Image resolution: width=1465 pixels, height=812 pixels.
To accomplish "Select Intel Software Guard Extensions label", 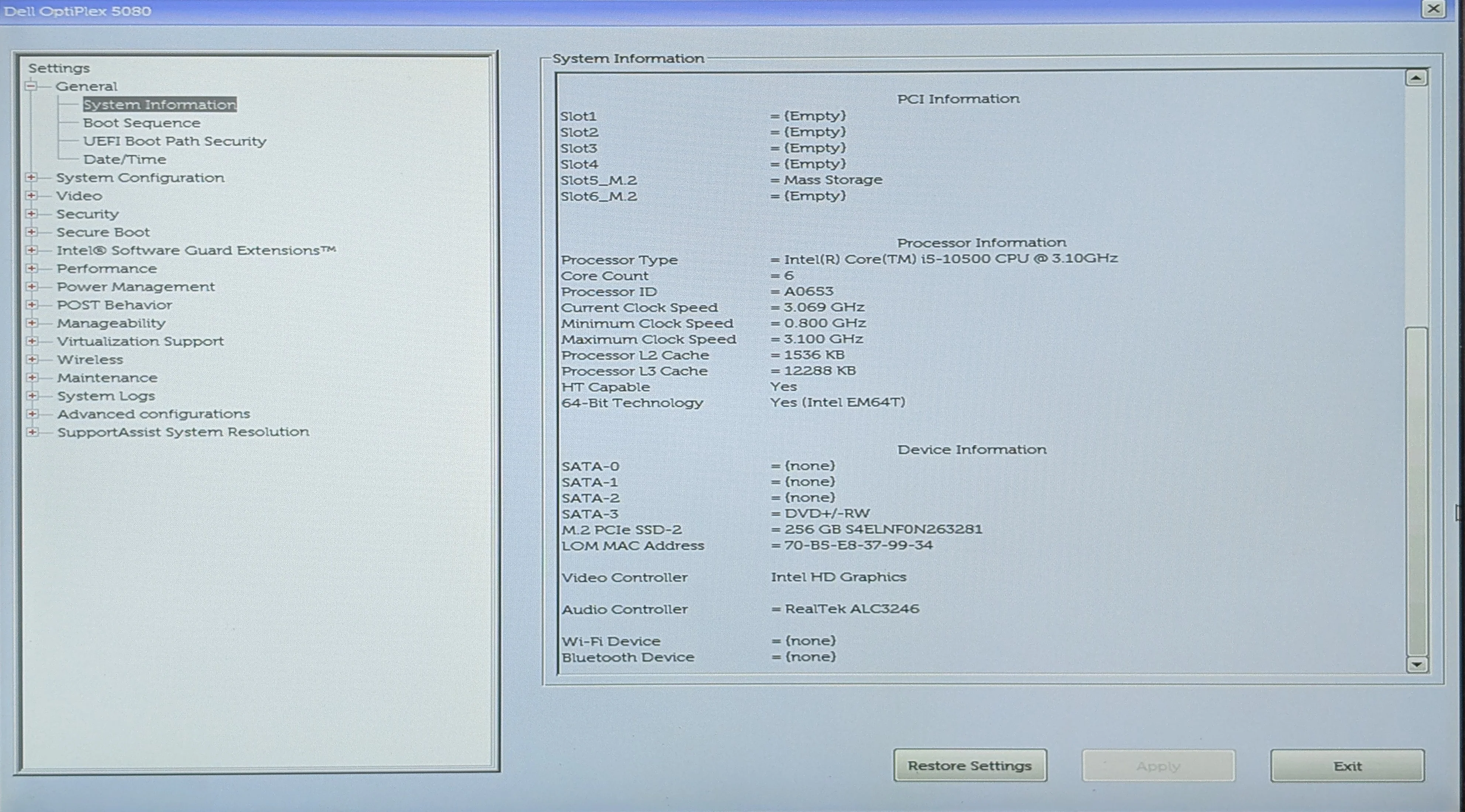I will pyautogui.click(x=196, y=250).
